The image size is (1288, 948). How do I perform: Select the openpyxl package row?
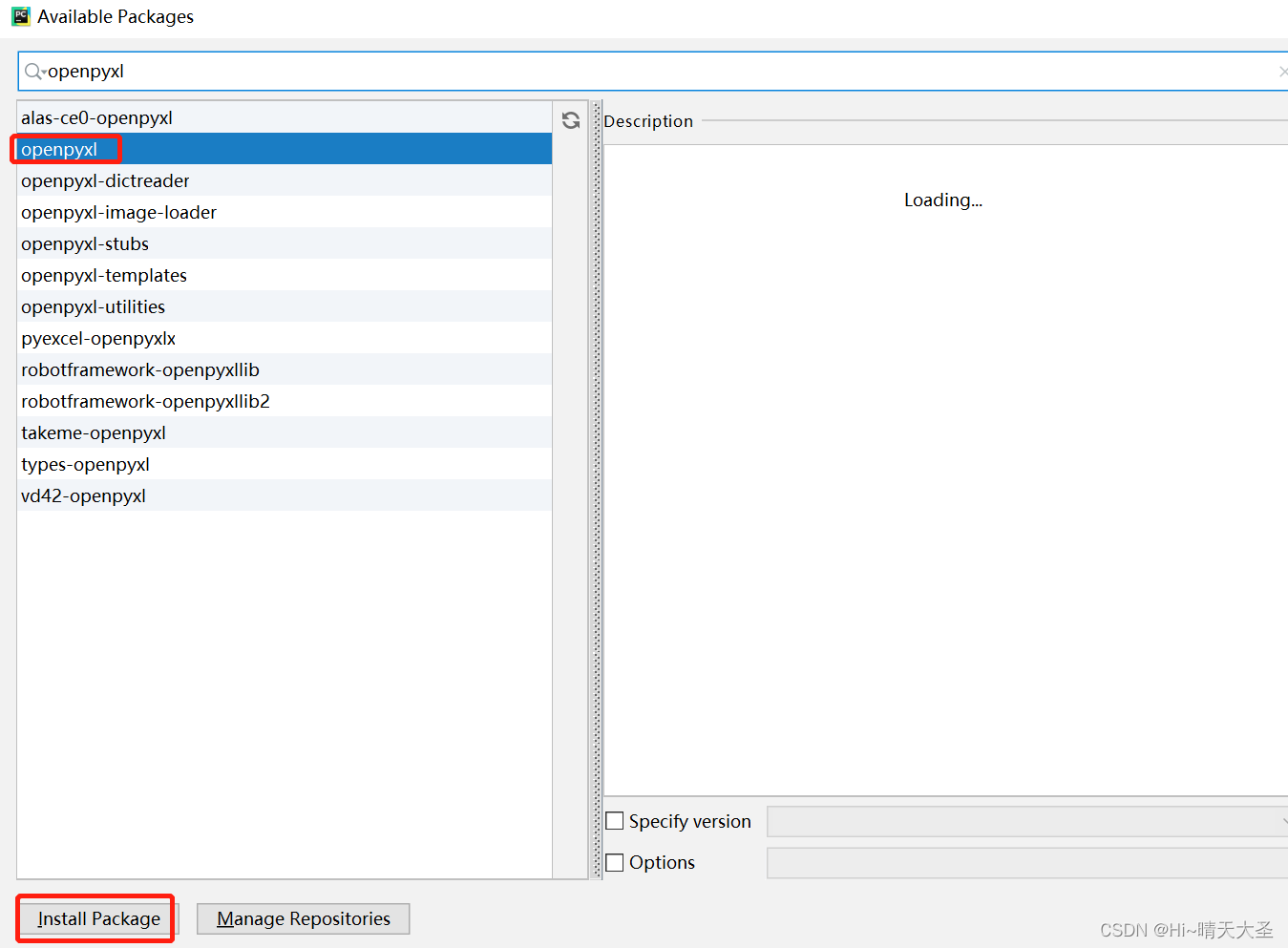tap(285, 149)
